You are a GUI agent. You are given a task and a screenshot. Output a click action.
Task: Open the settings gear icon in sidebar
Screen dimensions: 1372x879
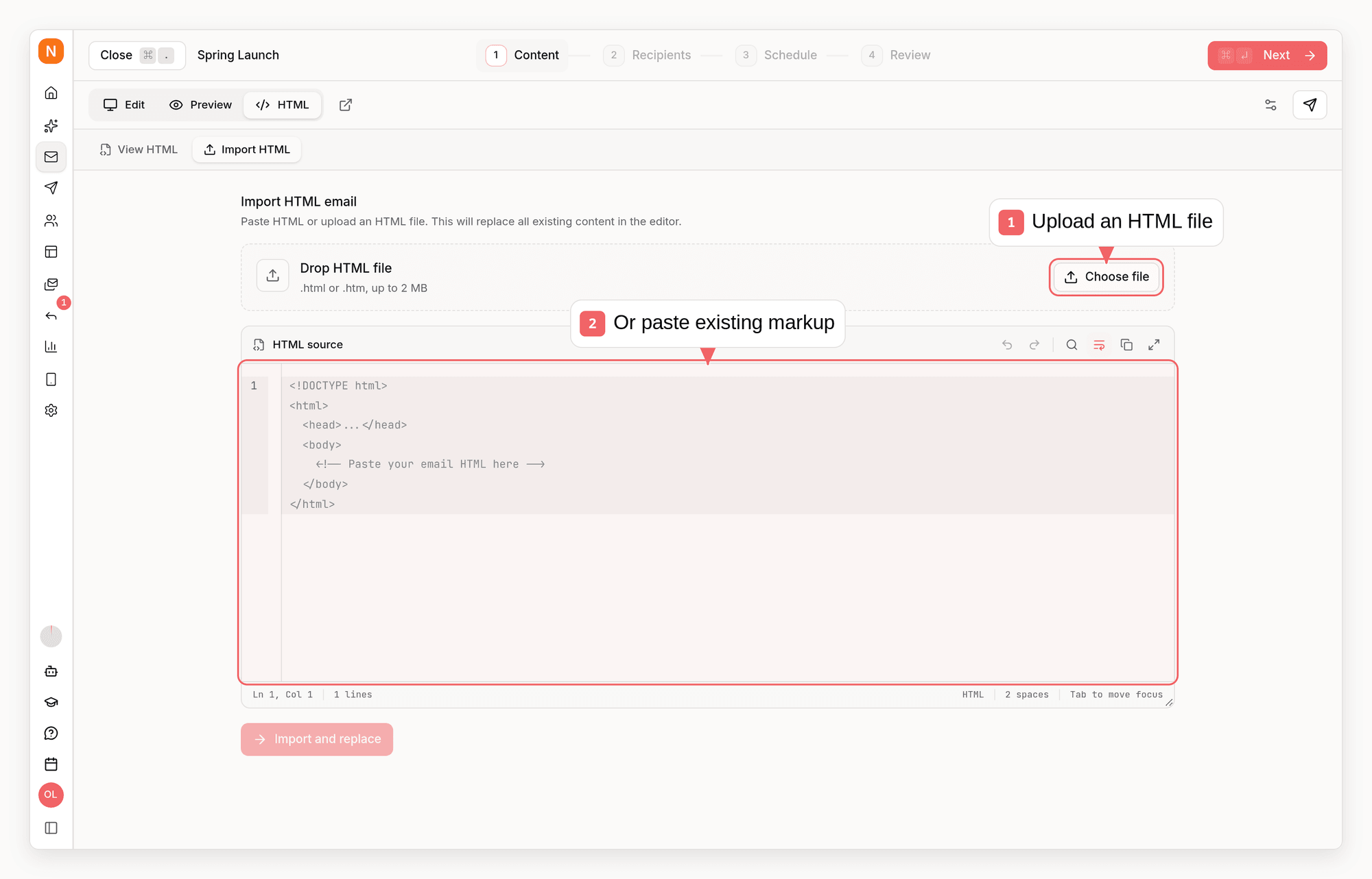pos(51,410)
